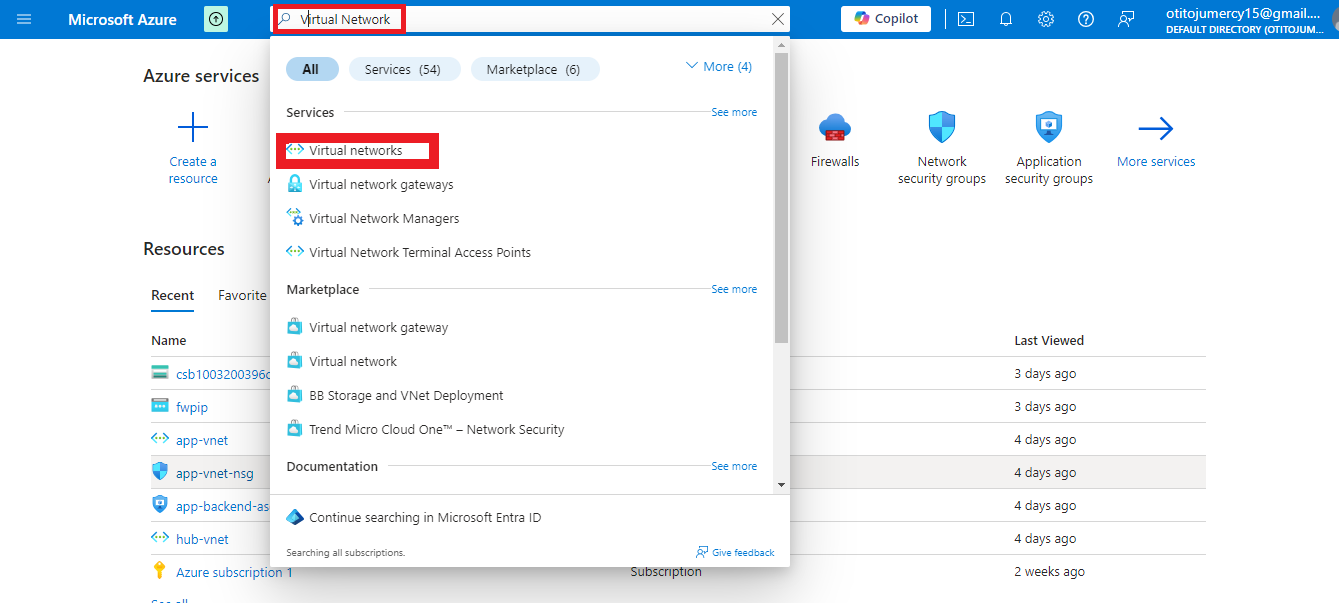1339x603 pixels.
Task: Click the BB Storage marketplace bag icon
Action: pos(295,395)
